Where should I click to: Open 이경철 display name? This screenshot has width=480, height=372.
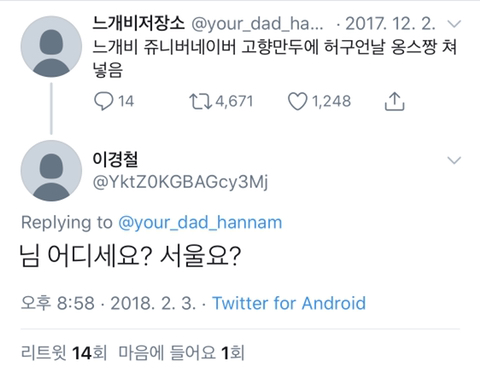click(x=115, y=160)
